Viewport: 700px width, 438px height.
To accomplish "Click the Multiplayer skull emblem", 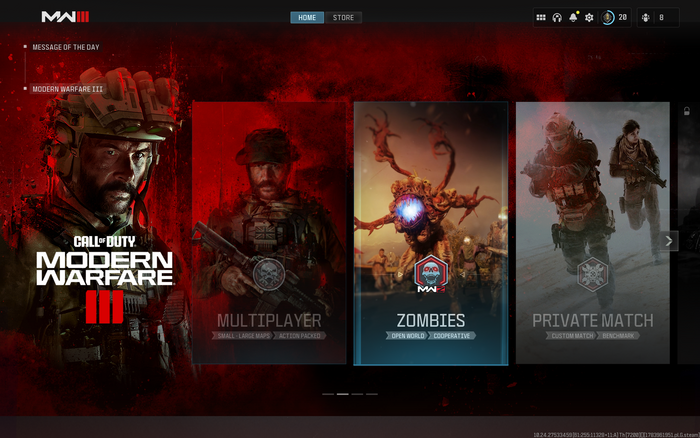I will click(269, 274).
